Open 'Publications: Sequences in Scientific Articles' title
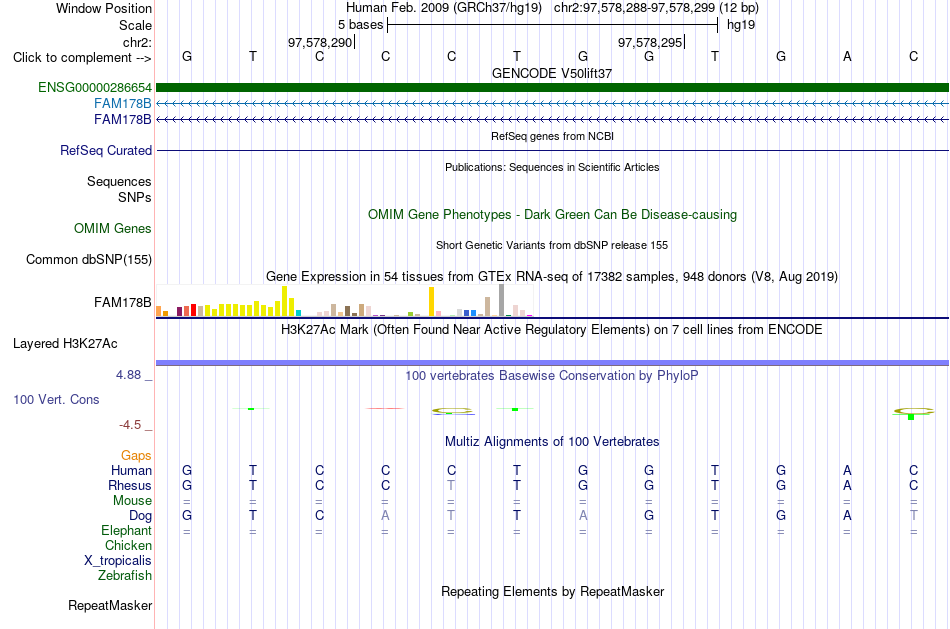Image resolution: width=950 pixels, height=629 pixels. tap(552, 167)
